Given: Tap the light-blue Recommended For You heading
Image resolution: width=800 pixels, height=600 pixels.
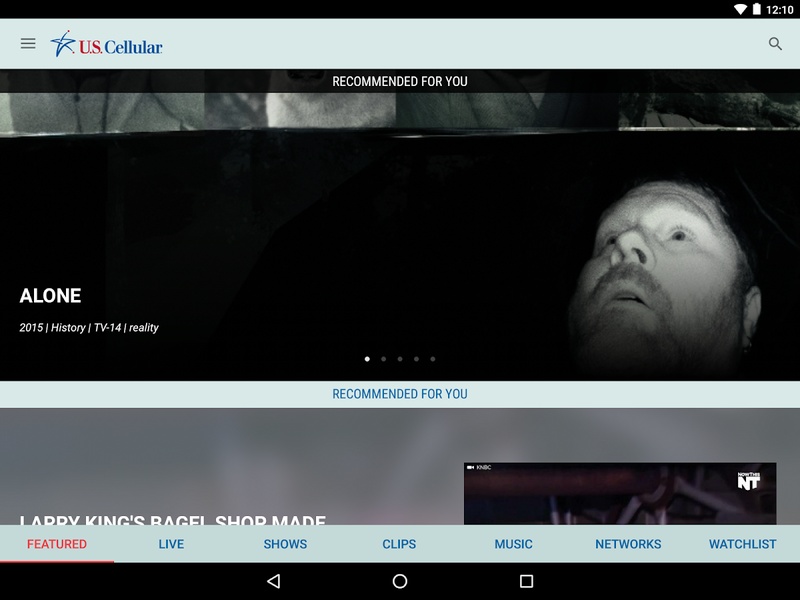Looking at the screenshot, I should (400, 394).
